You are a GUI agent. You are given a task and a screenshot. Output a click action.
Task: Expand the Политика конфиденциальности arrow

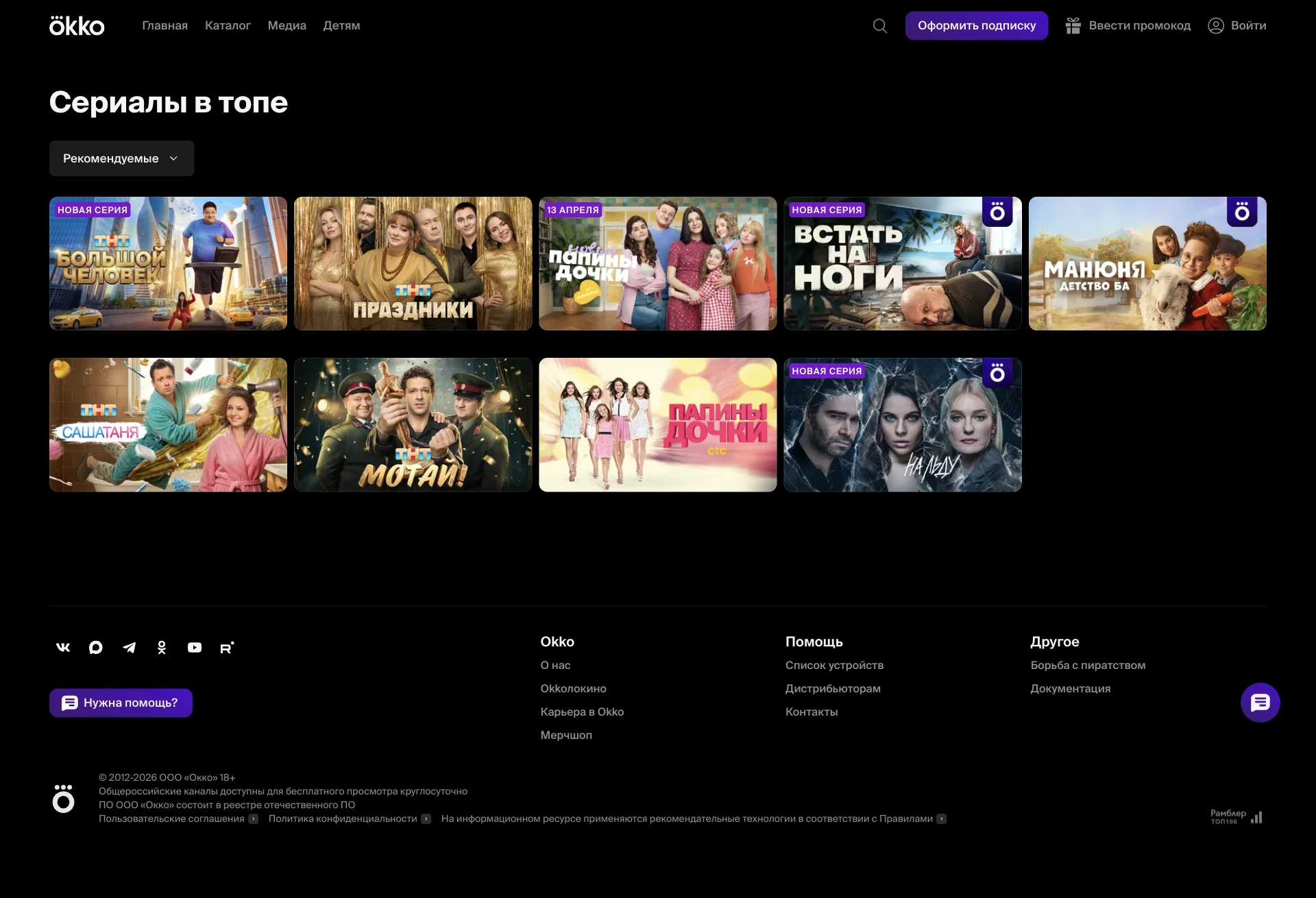tap(426, 818)
